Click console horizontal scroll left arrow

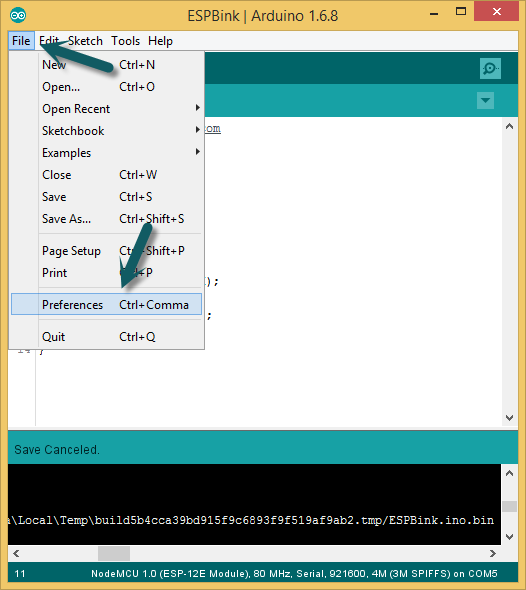[16, 554]
